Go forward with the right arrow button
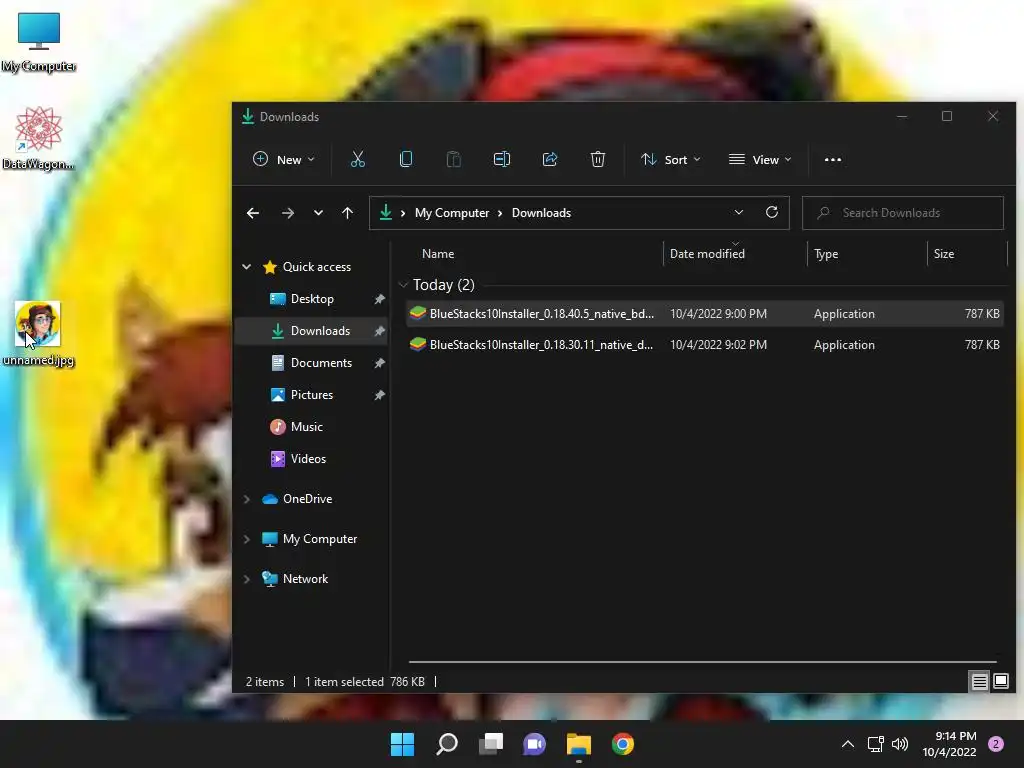This screenshot has height=768, width=1024. tap(287, 213)
